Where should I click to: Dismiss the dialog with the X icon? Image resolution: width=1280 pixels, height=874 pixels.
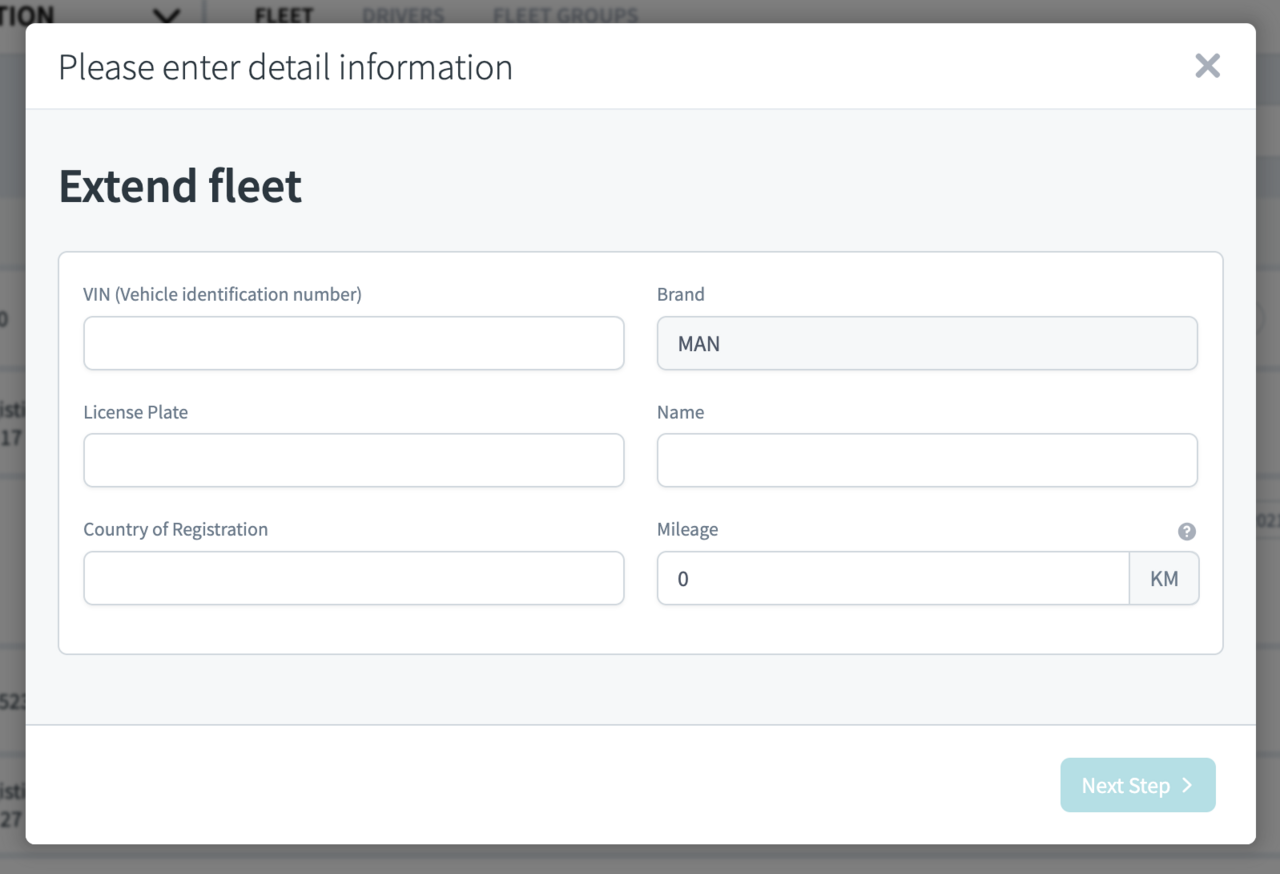click(x=1207, y=65)
